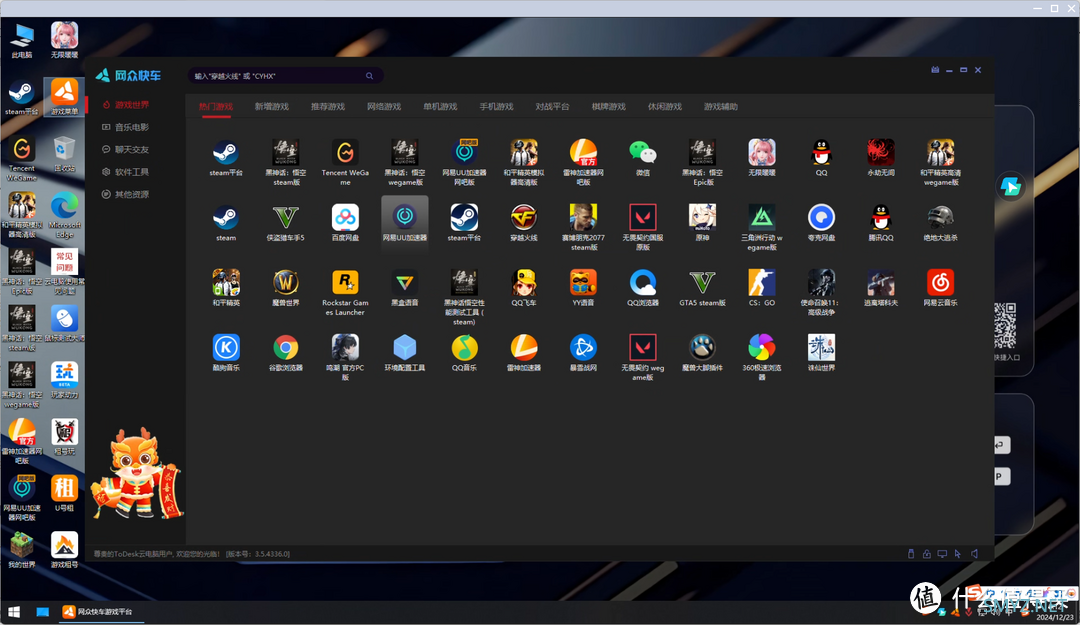Click the monitor icon in launcher status bar
Screen dimensions: 1080x625
click(x=942, y=553)
